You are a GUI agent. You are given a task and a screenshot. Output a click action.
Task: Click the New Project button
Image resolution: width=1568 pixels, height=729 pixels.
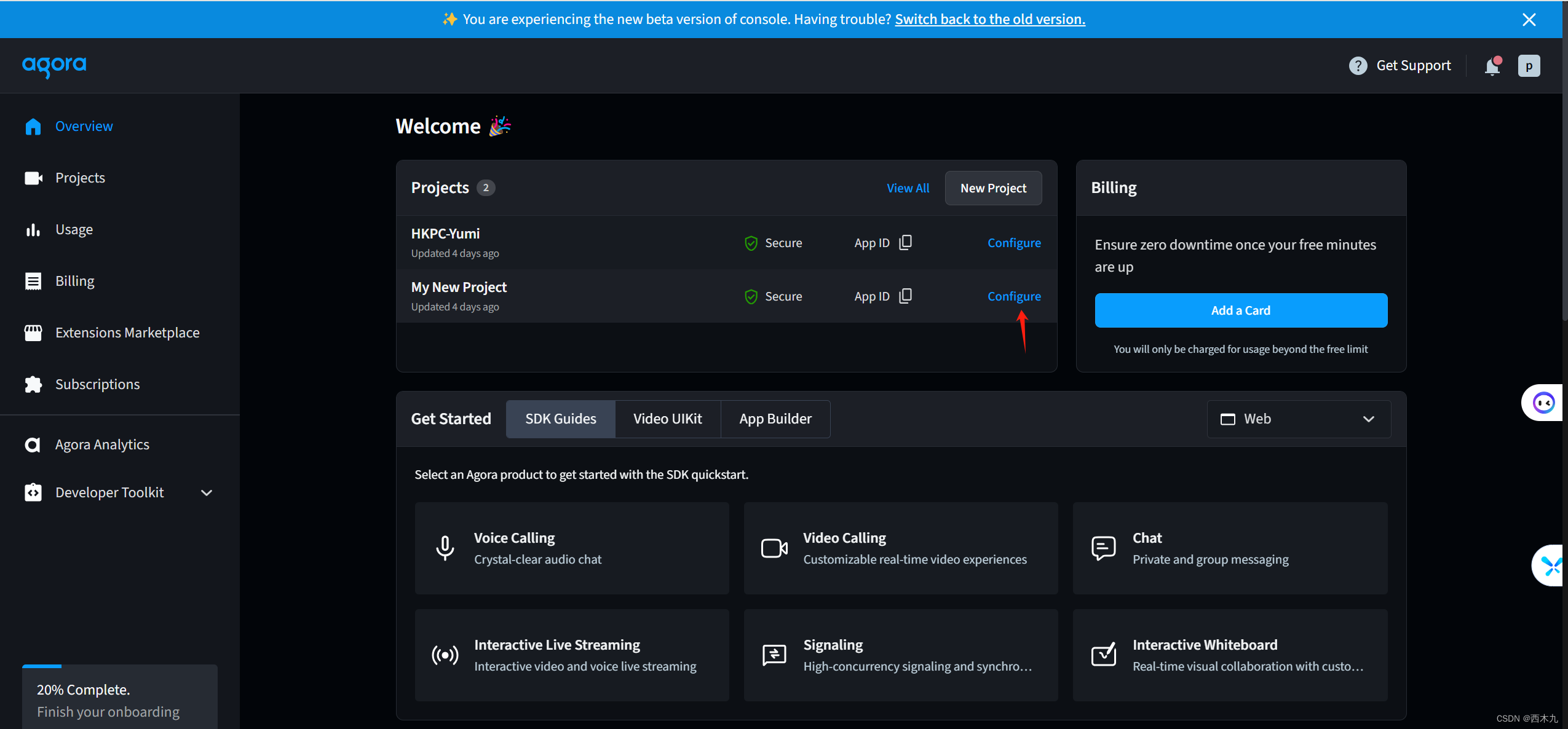(993, 188)
